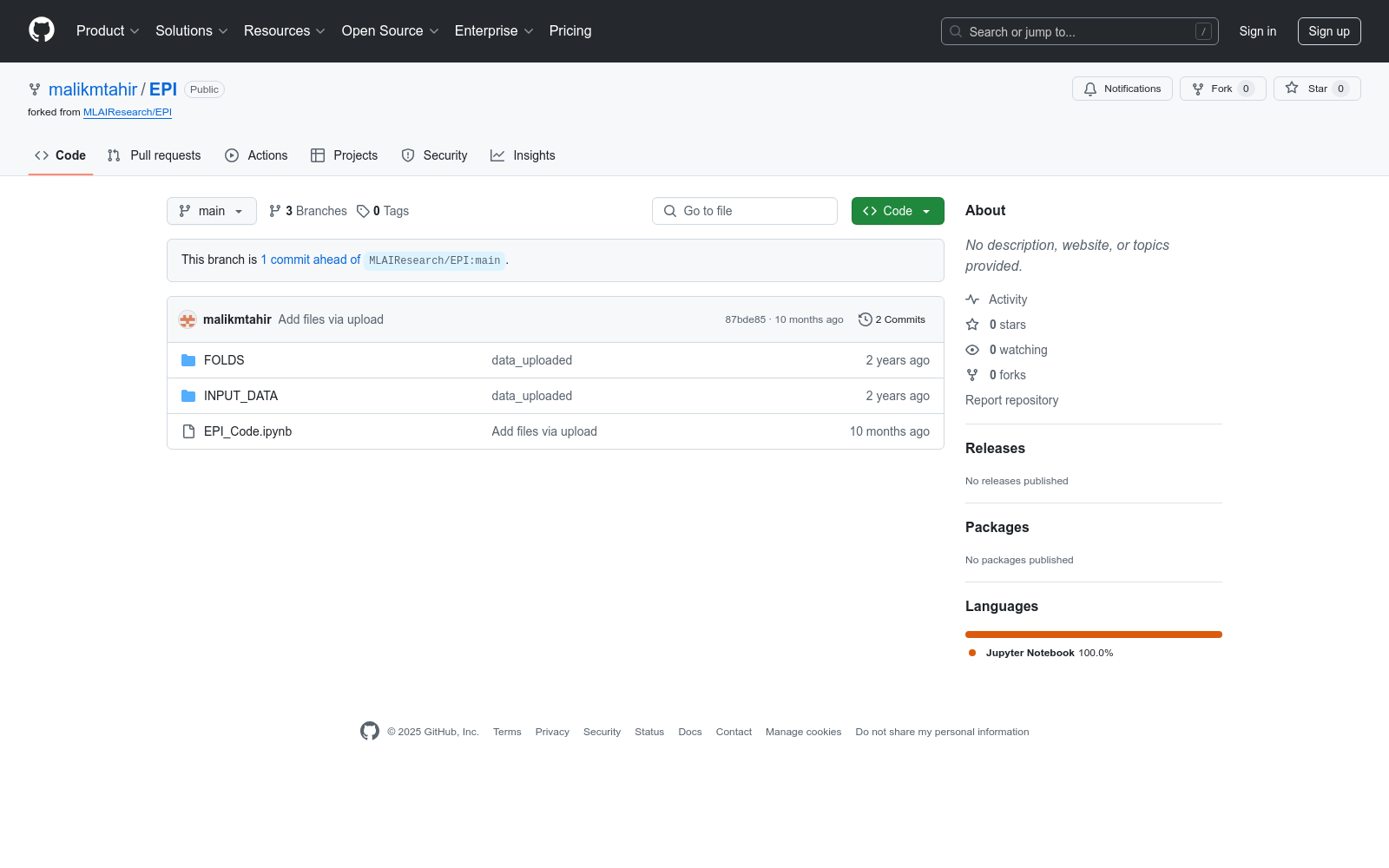Open the FOLDS folder
The height and width of the screenshot is (868, 1389).
click(x=224, y=360)
